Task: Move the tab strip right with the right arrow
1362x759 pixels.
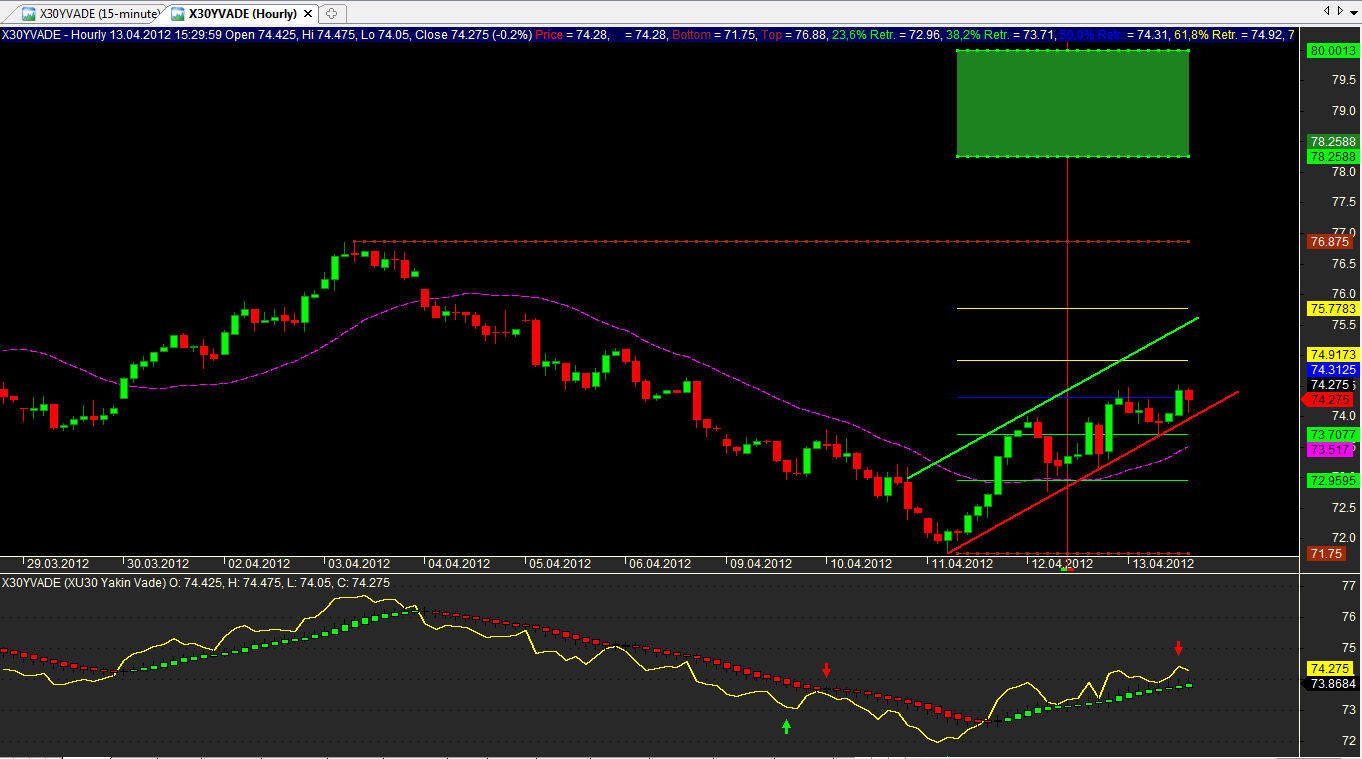Action: coord(1341,10)
